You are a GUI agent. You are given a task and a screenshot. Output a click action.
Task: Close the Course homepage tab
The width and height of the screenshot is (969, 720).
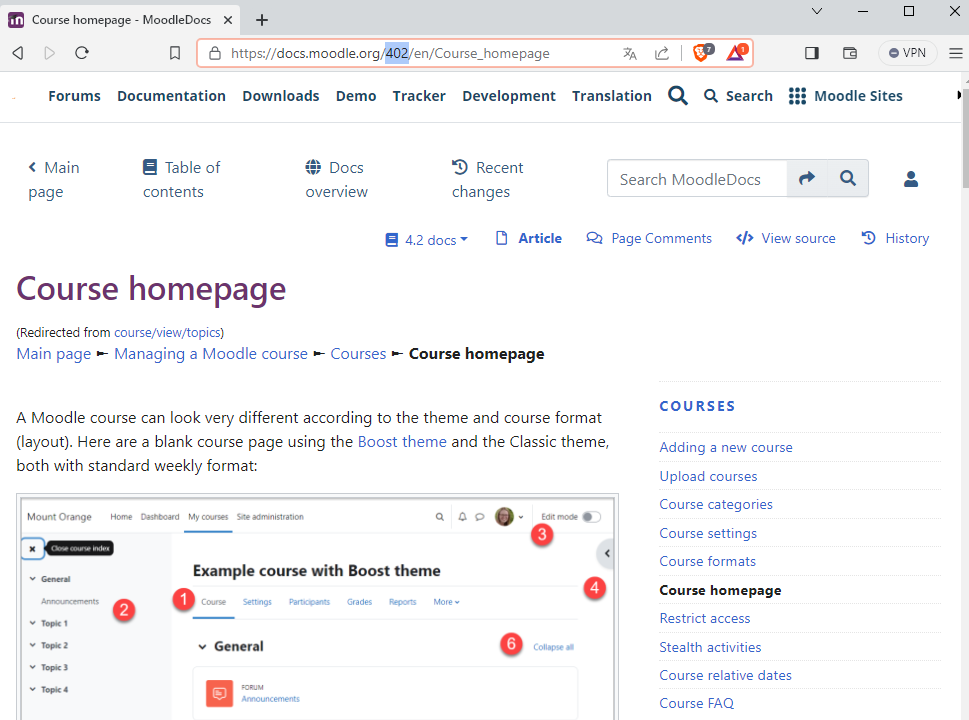point(228,20)
